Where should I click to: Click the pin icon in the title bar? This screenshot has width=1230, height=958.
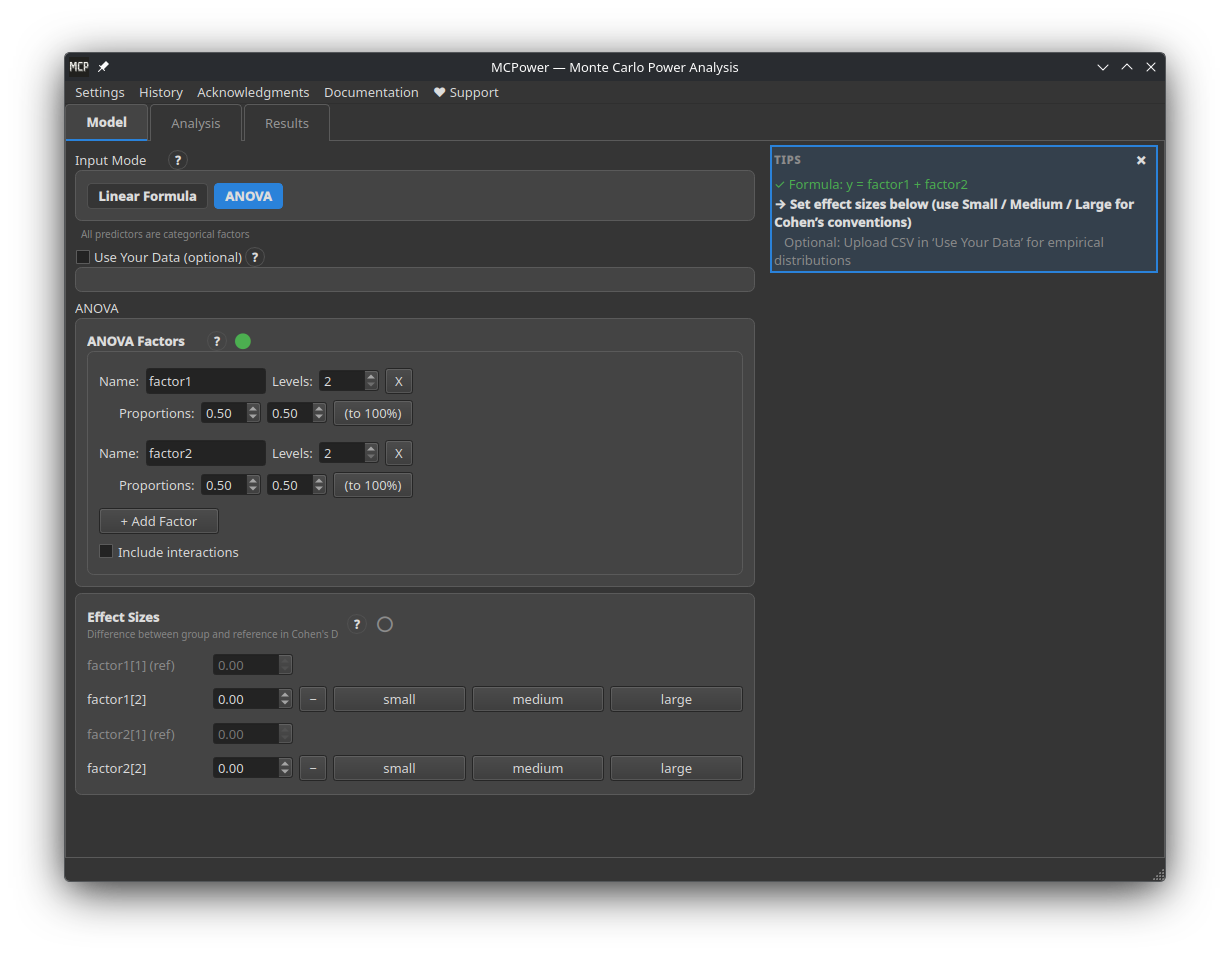pyautogui.click(x=103, y=67)
